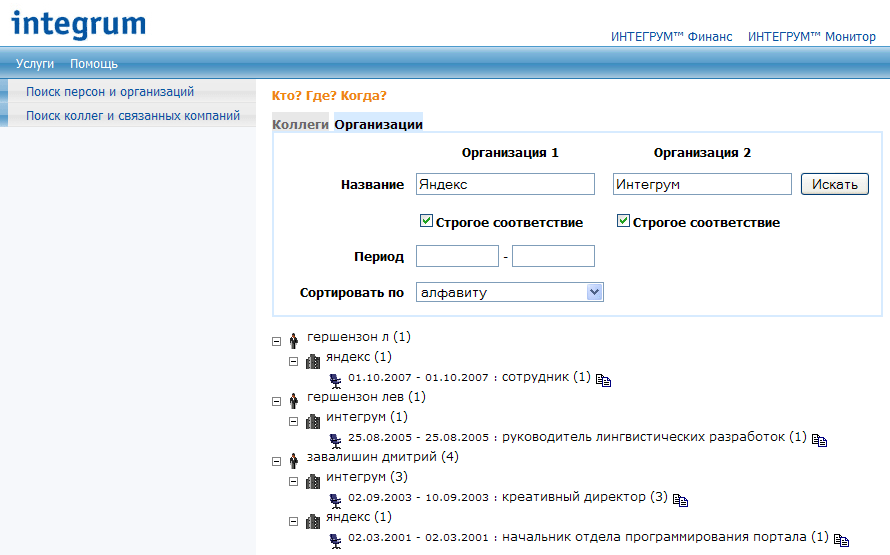This screenshot has width=890, height=555.
Task: Click chair icon on сотрудник row
Action: tap(335, 381)
